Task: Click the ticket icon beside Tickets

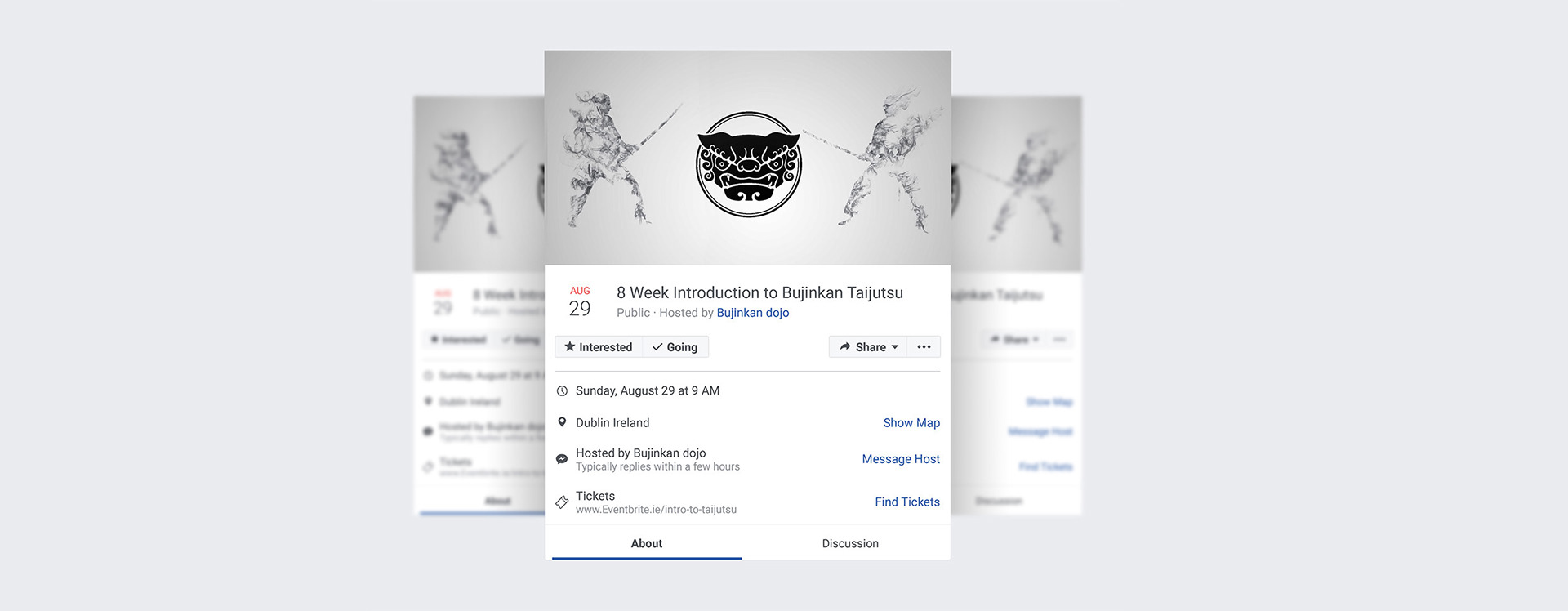Action: (x=562, y=502)
